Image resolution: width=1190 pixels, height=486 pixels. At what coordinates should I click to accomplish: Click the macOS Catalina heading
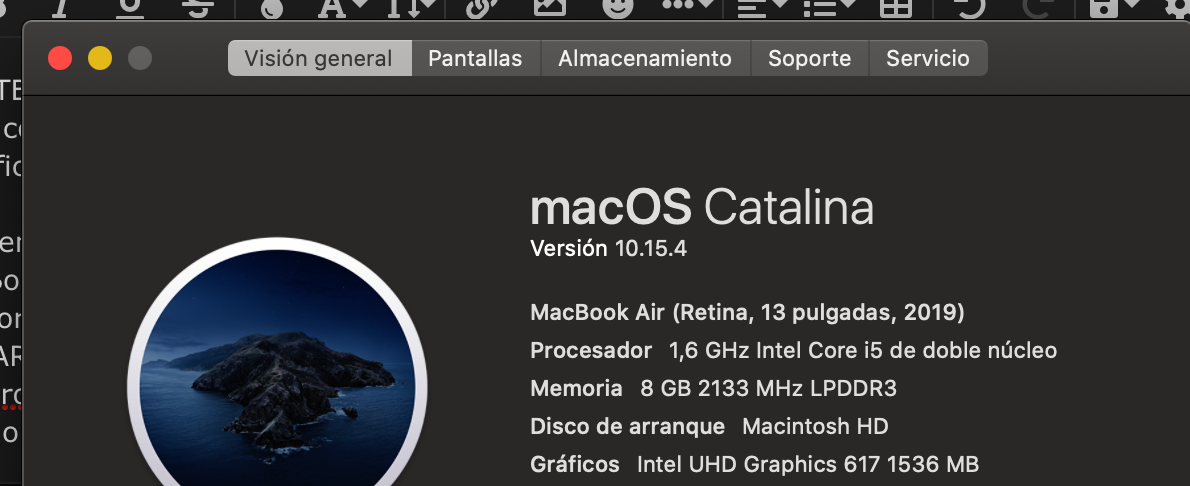[702, 207]
